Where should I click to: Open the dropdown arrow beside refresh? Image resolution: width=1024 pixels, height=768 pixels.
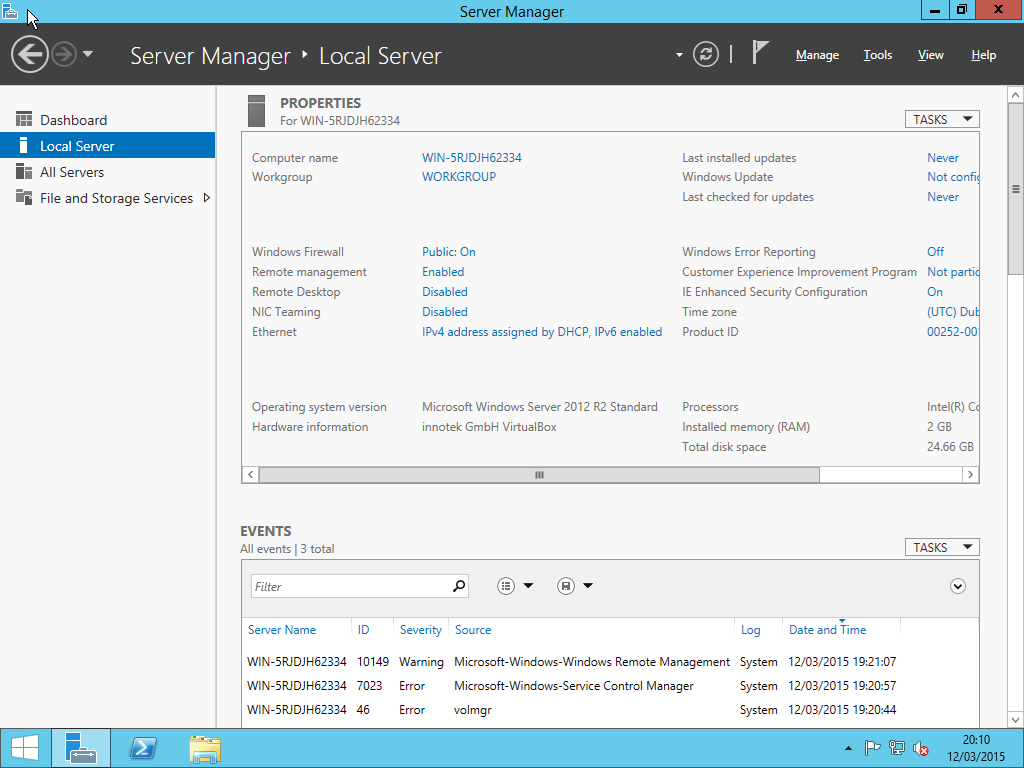pos(679,55)
